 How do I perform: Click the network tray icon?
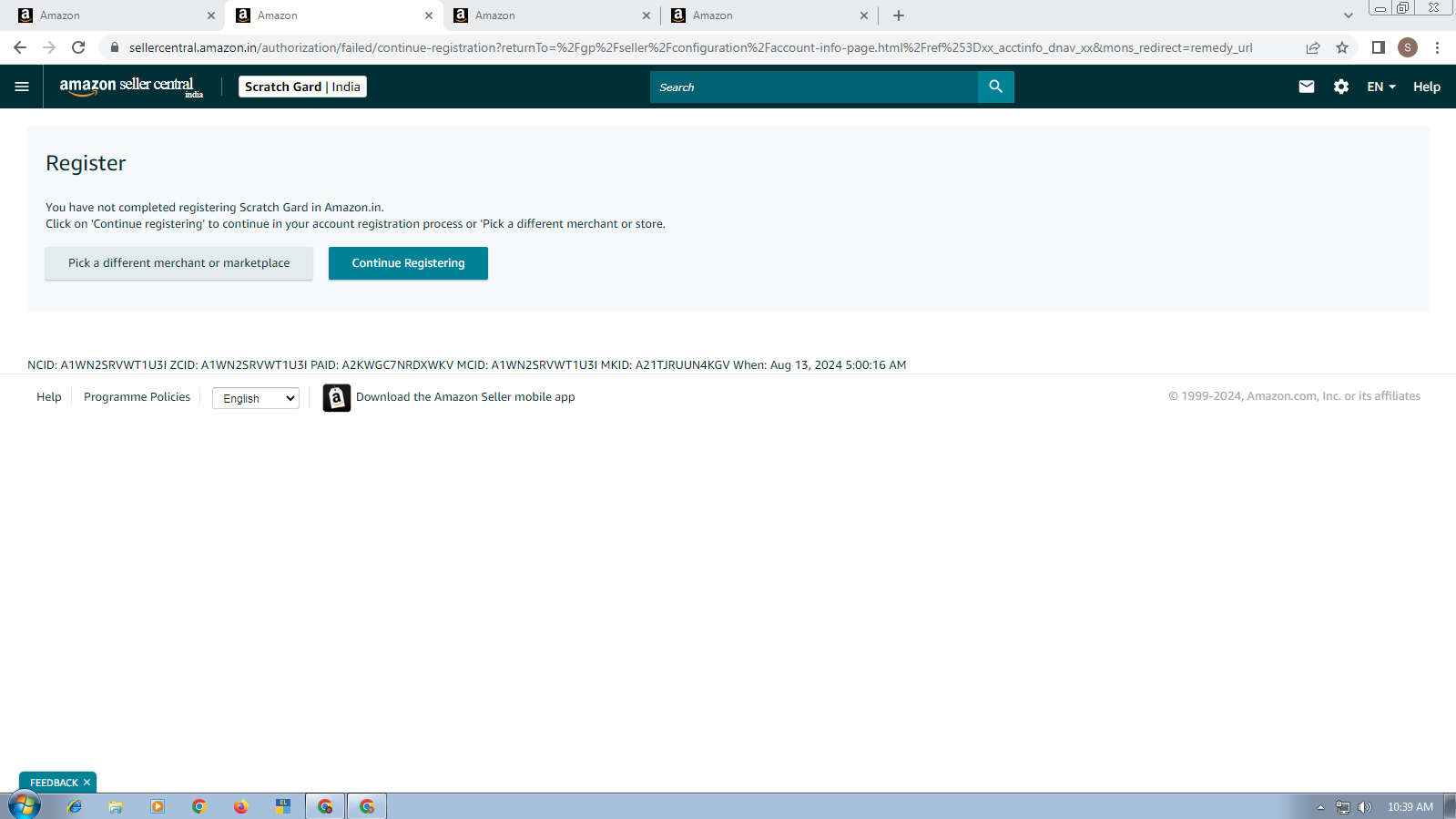click(1342, 807)
